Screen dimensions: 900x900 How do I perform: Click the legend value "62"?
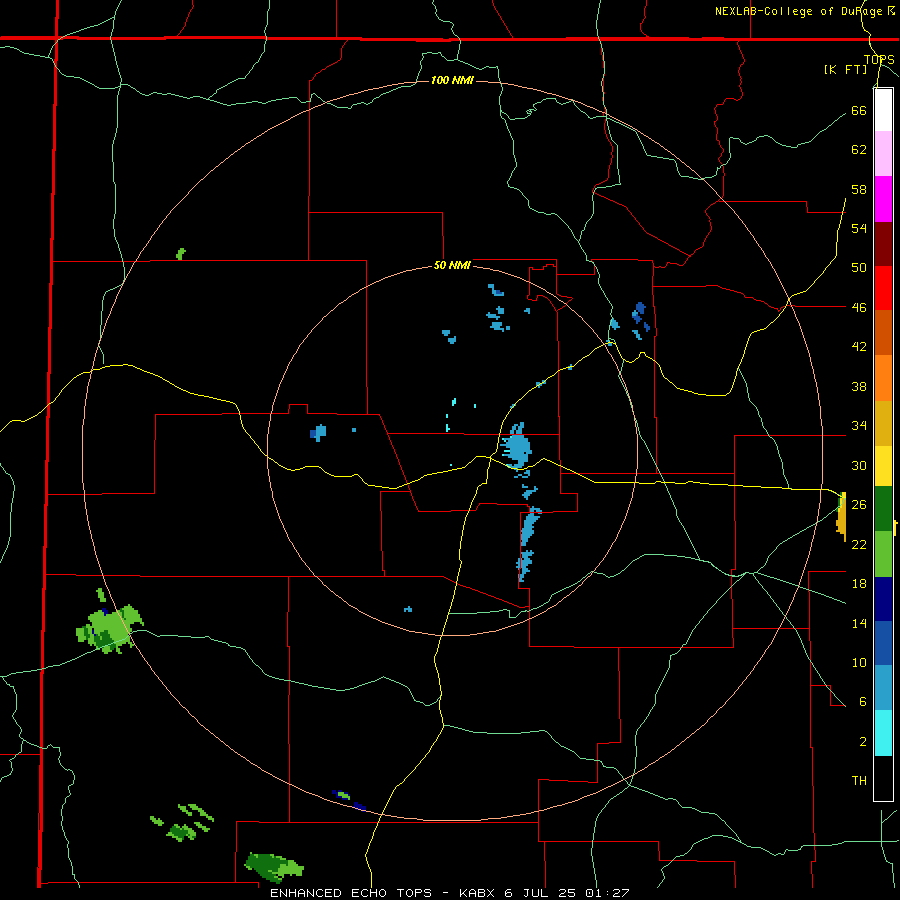pyautogui.click(x=859, y=149)
